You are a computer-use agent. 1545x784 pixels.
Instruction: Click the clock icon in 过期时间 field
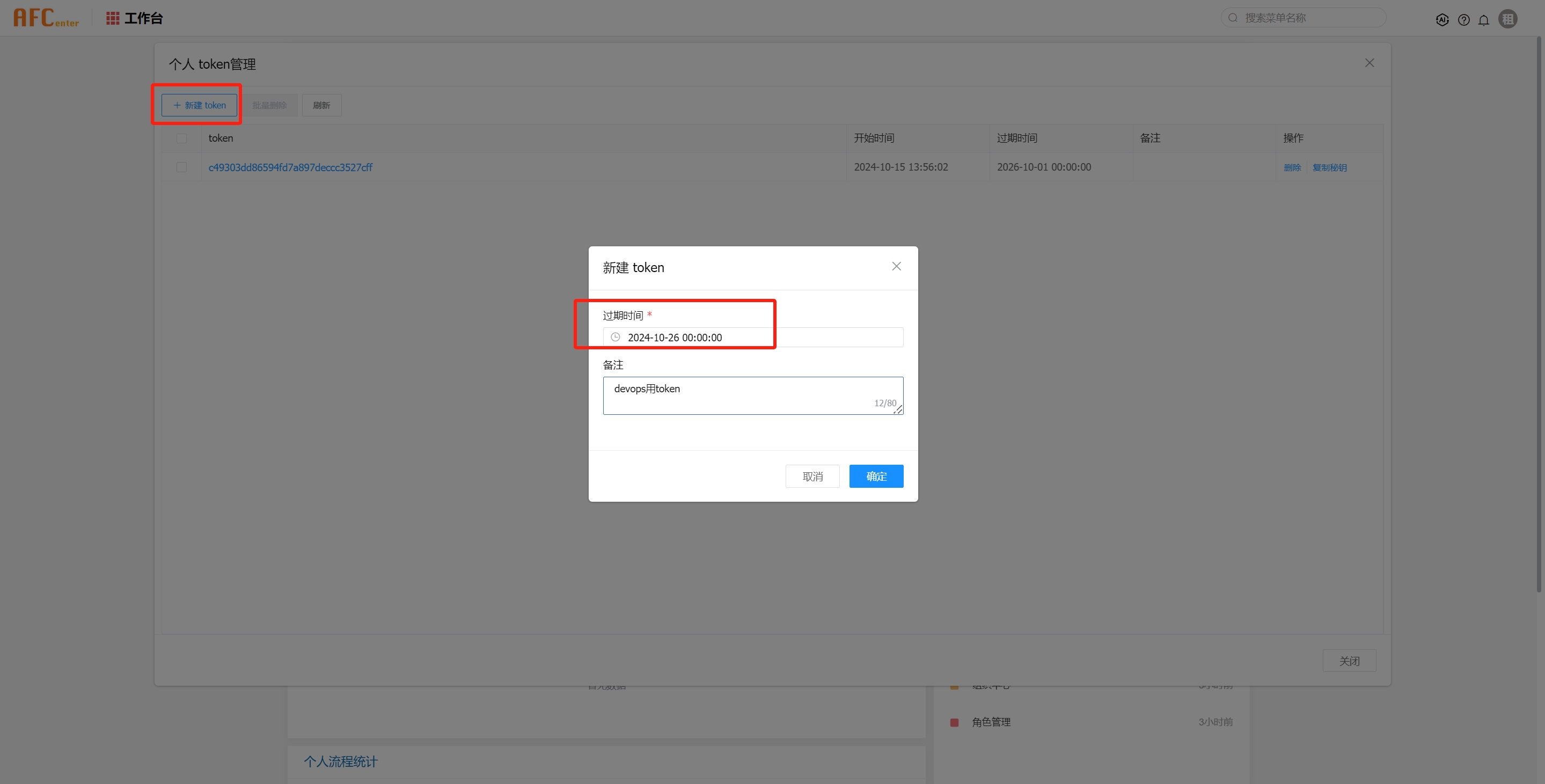(x=616, y=337)
